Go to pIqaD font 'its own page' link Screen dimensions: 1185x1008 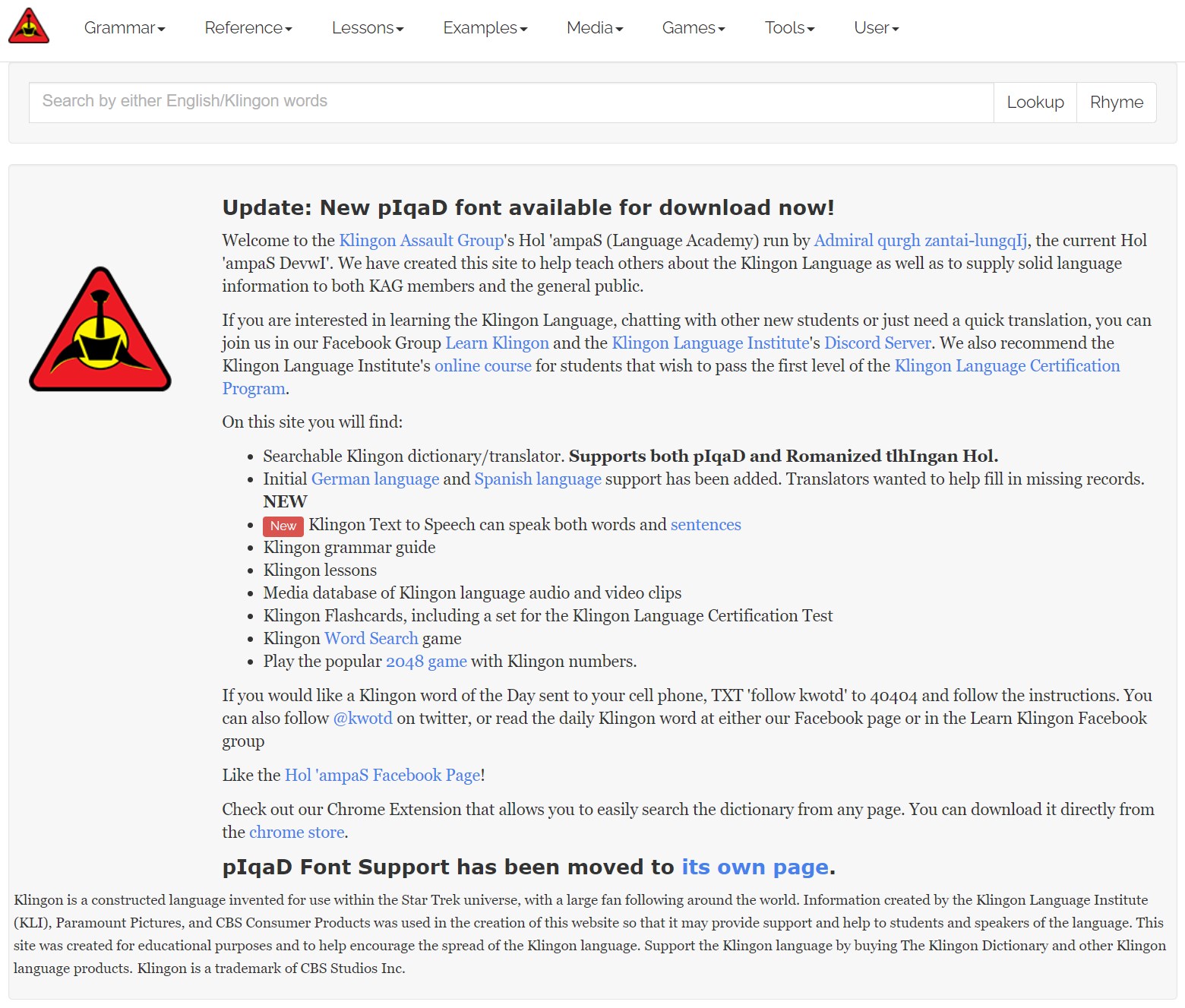point(755,867)
